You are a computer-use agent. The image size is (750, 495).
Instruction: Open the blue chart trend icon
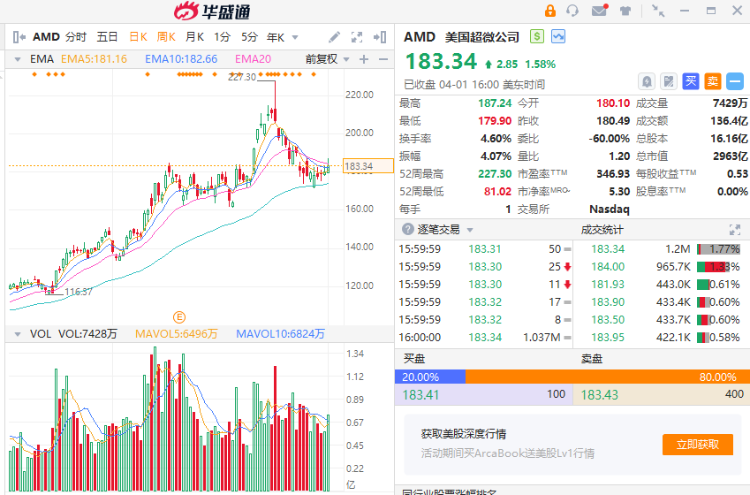coord(558,36)
